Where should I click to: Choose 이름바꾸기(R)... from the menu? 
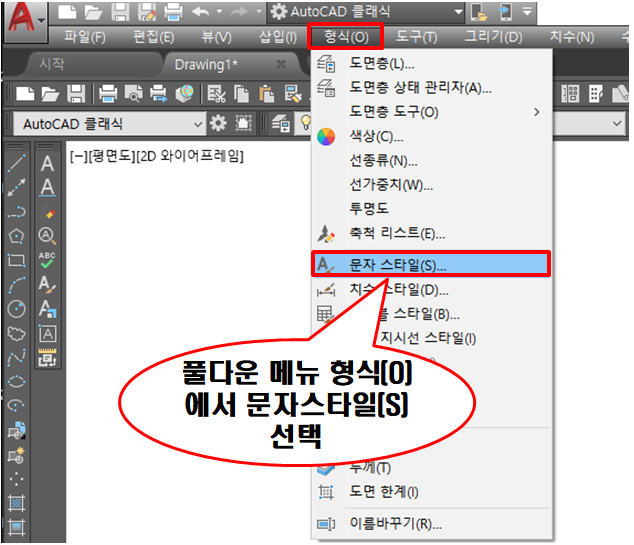(432, 524)
